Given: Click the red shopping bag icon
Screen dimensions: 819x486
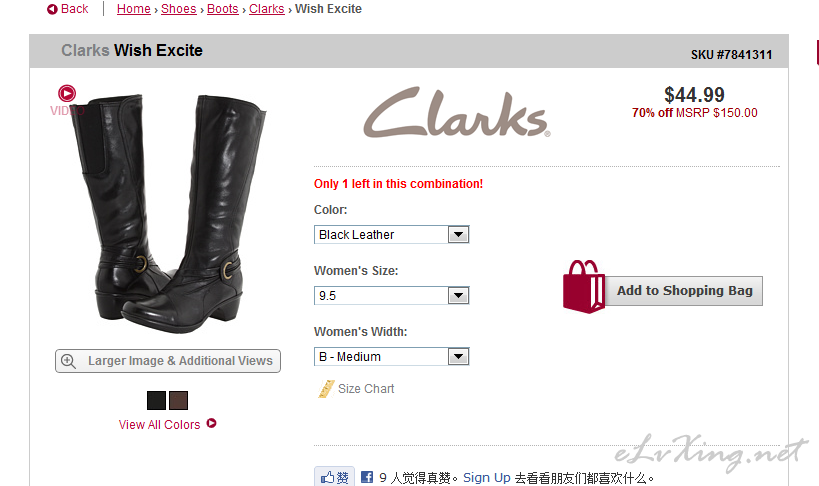Looking at the screenshot, I should [x=583, y=287].
